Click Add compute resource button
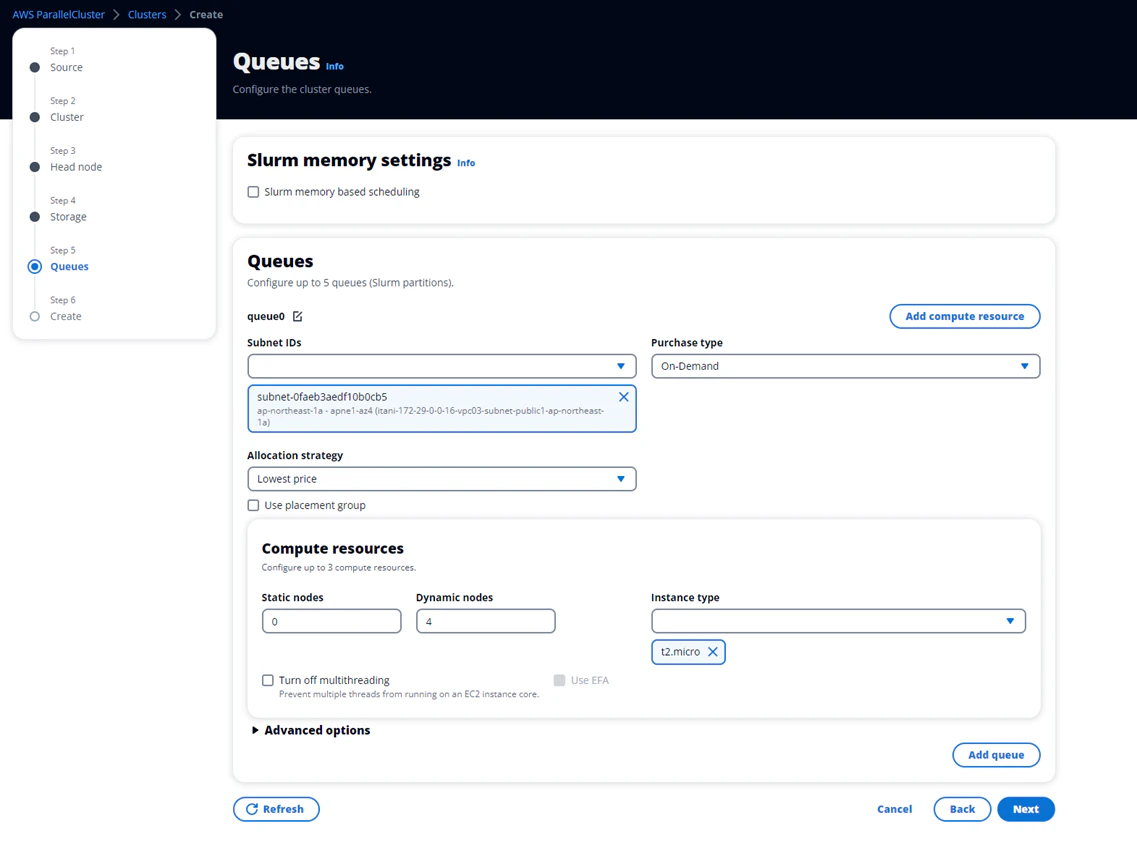 click(964, 316)
